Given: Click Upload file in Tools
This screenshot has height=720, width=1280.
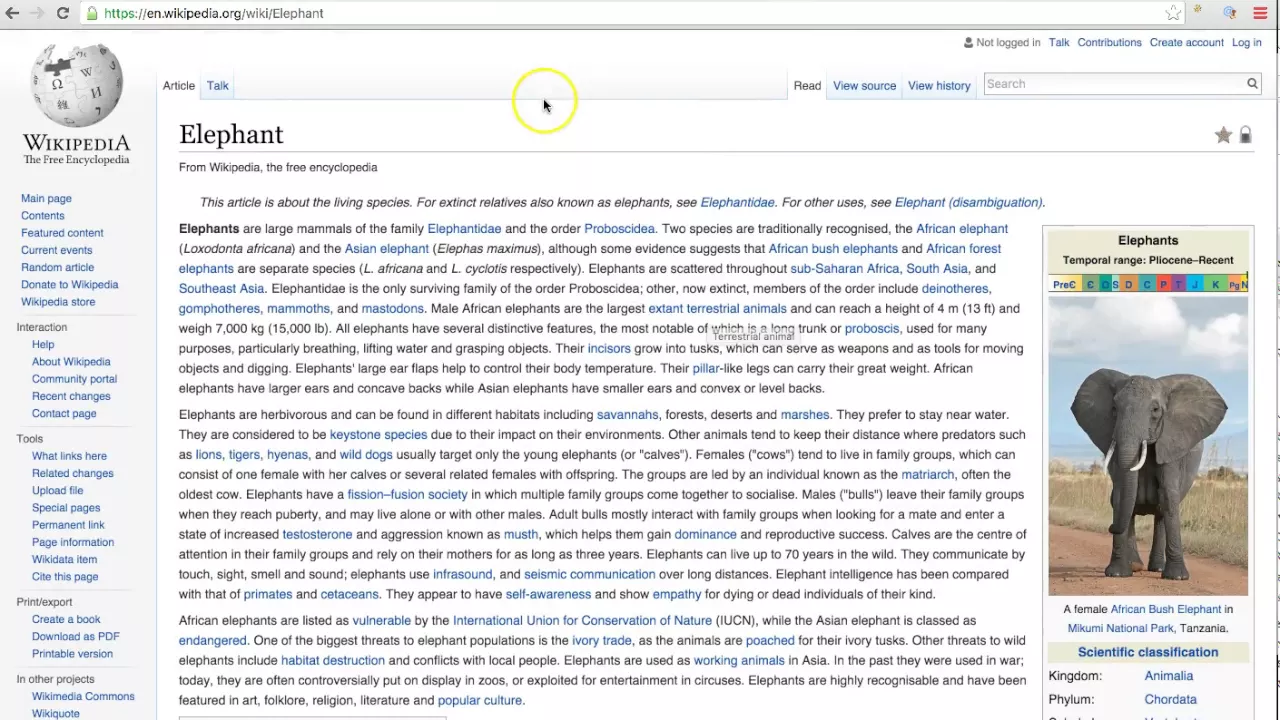Looking at the screenshot, I should click(x=57, y=490).
